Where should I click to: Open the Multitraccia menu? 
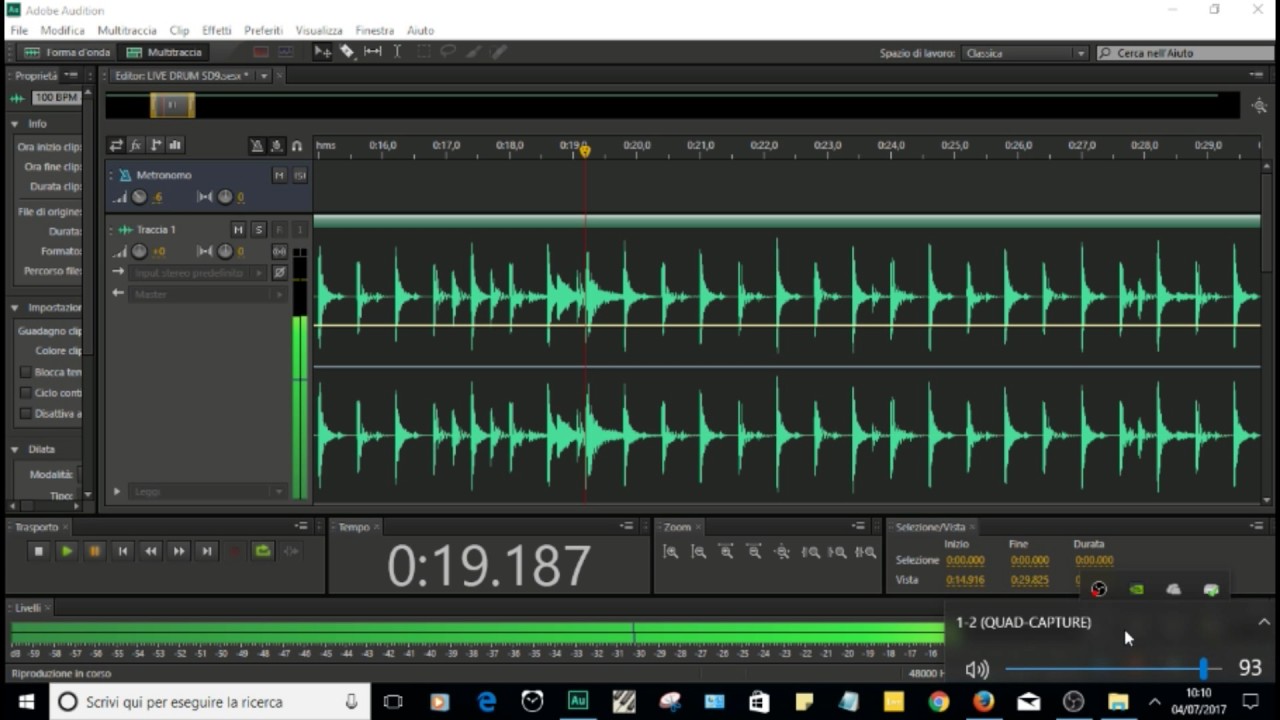coord(127,31)
